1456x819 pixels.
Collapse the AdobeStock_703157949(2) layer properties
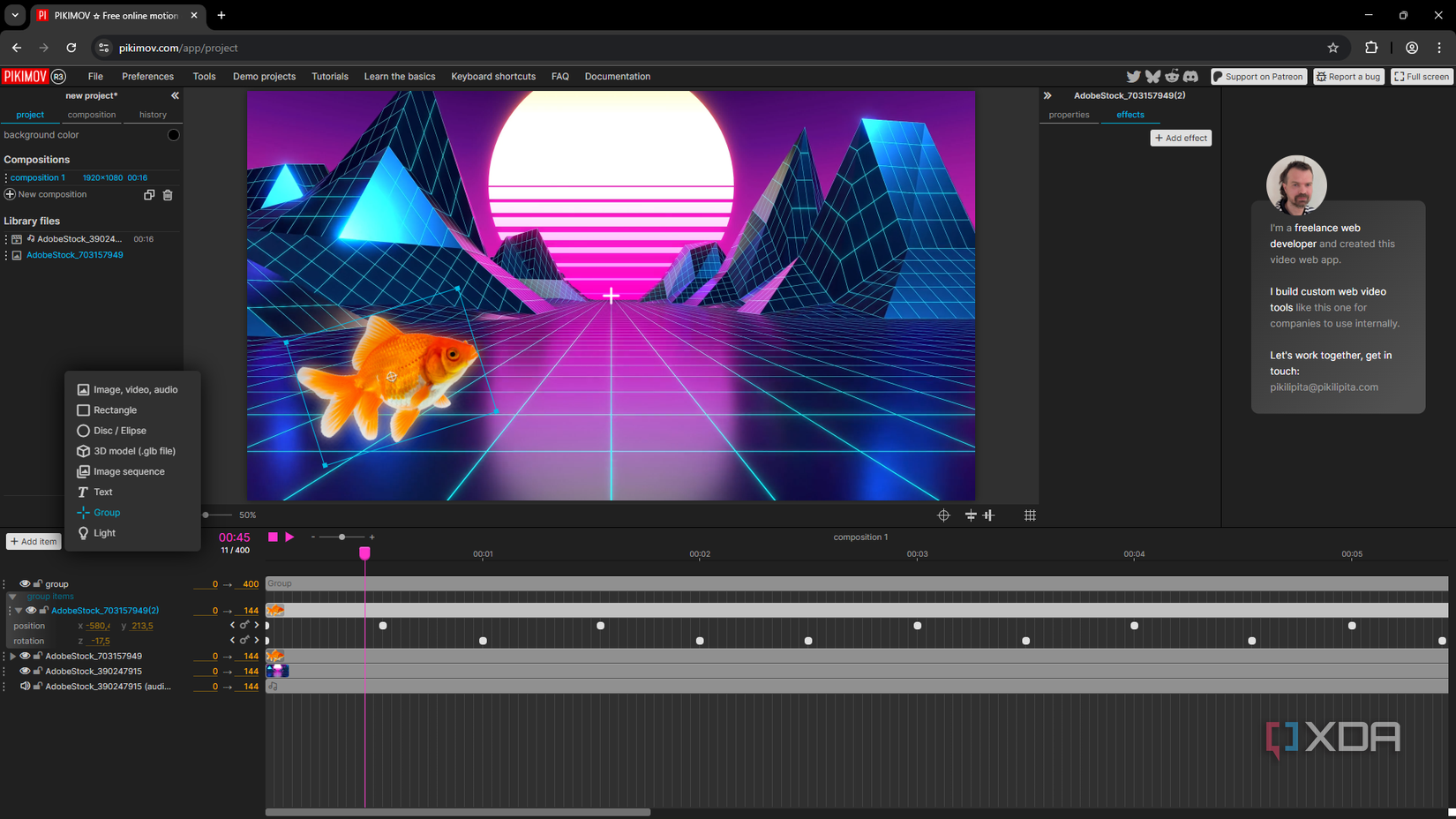click(x=19, y=611)
